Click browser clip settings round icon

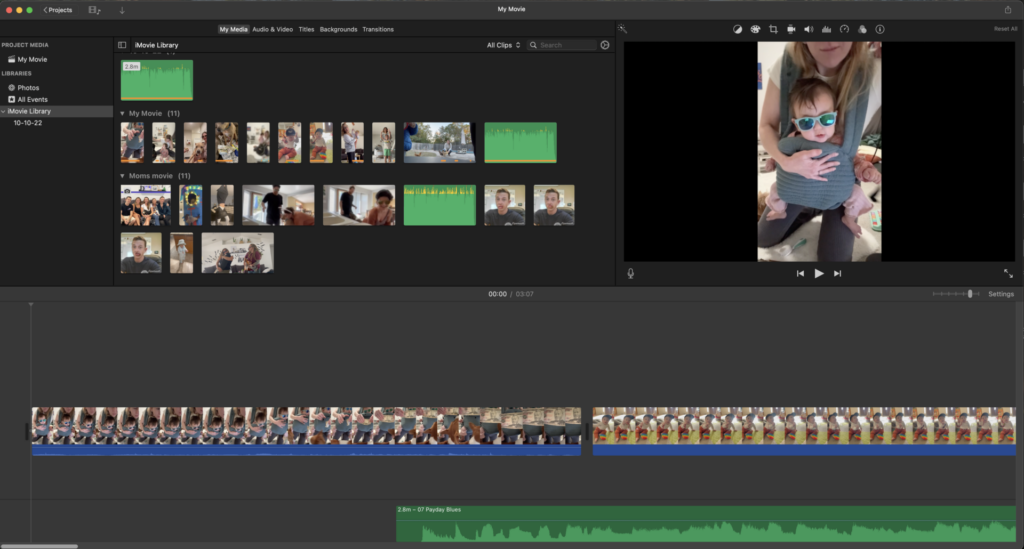605,45
